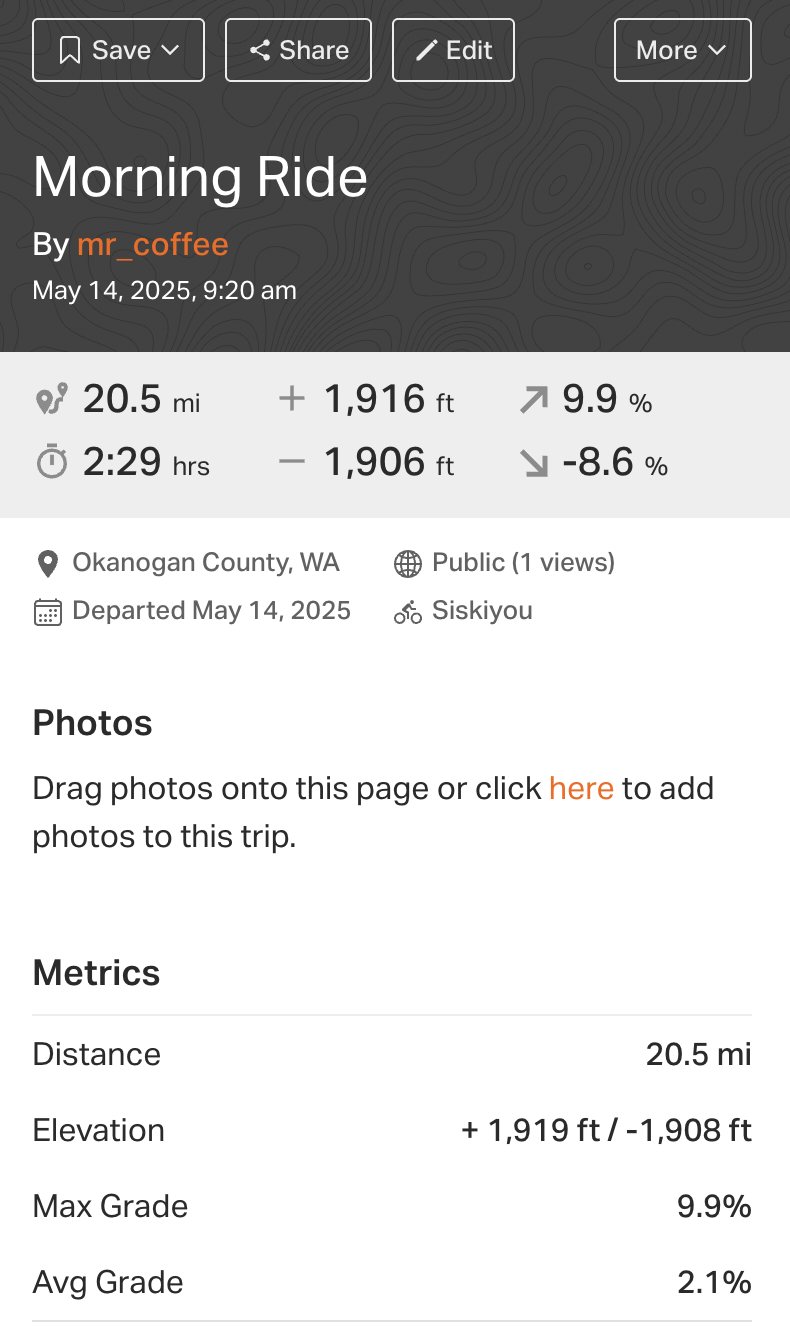
Task: Expand the Save dropdown chevron
Action: pos(170,51)
